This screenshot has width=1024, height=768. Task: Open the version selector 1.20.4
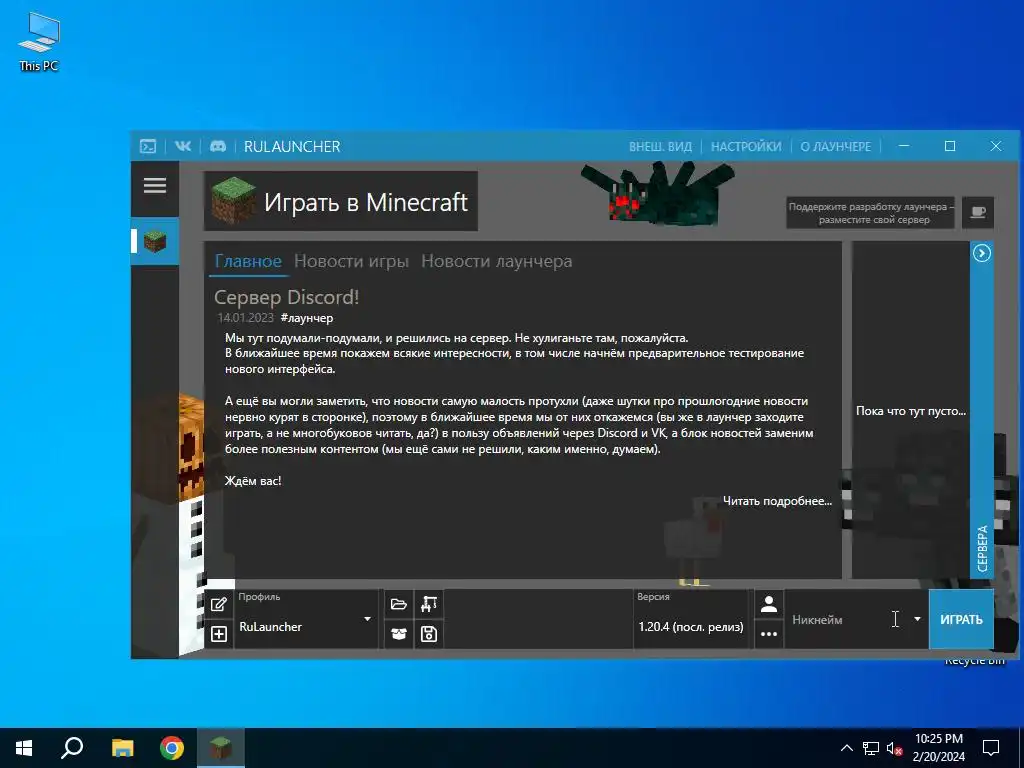point(691,619)
